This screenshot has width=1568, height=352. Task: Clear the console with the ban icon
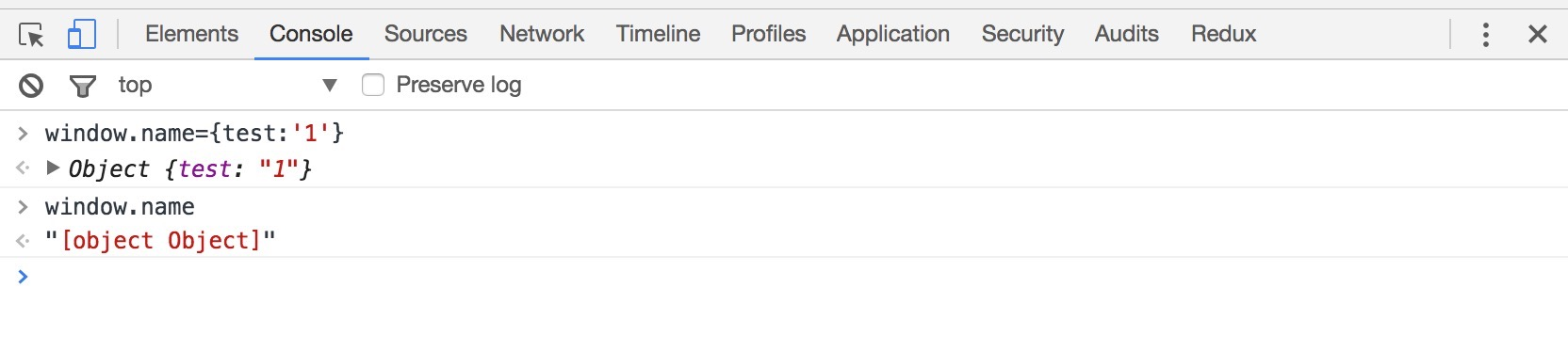click(31, 86)
